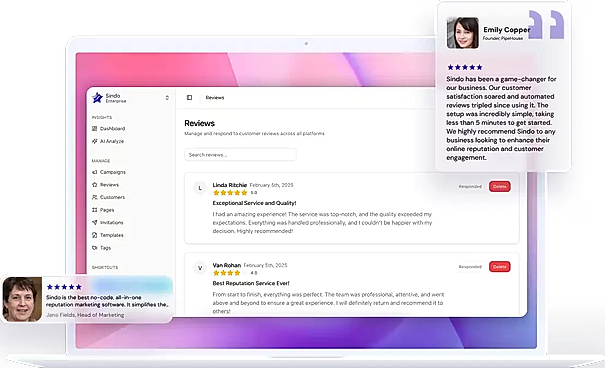Delete Linda Ritchie's review
This screenshot has height=368, width=605.
(500, 186)
